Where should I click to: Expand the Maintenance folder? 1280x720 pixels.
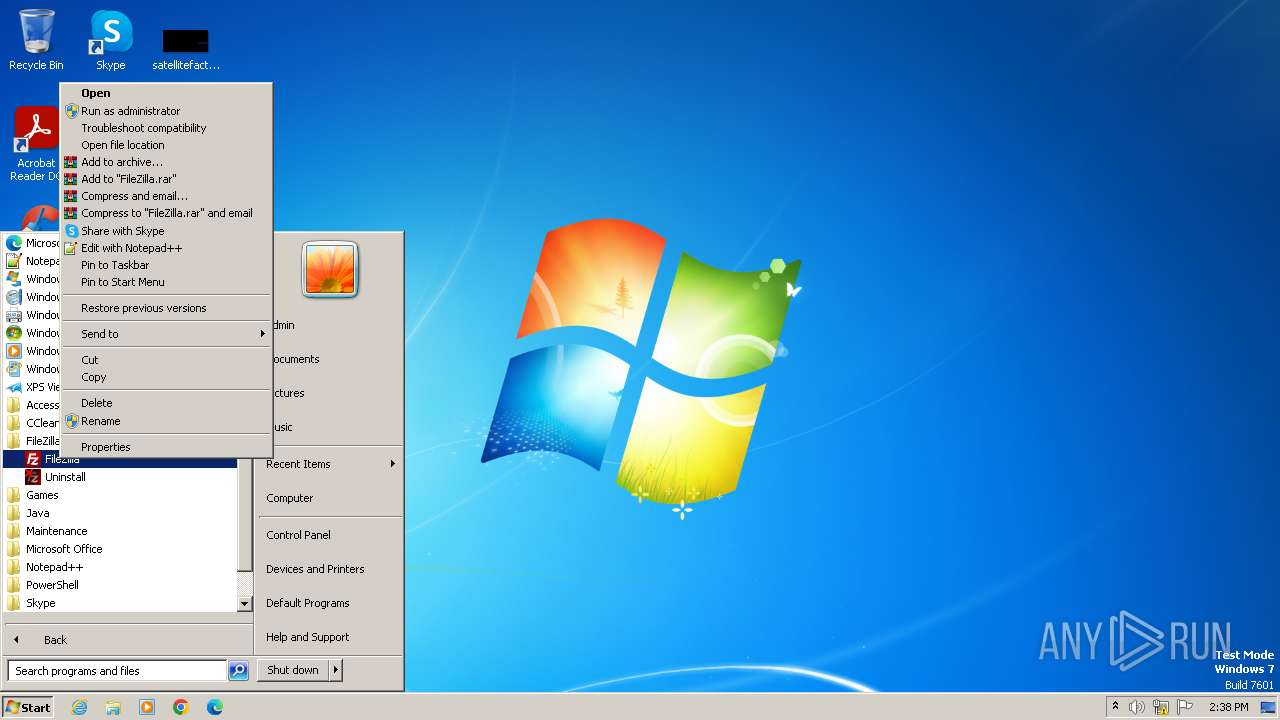click(120, 531)
